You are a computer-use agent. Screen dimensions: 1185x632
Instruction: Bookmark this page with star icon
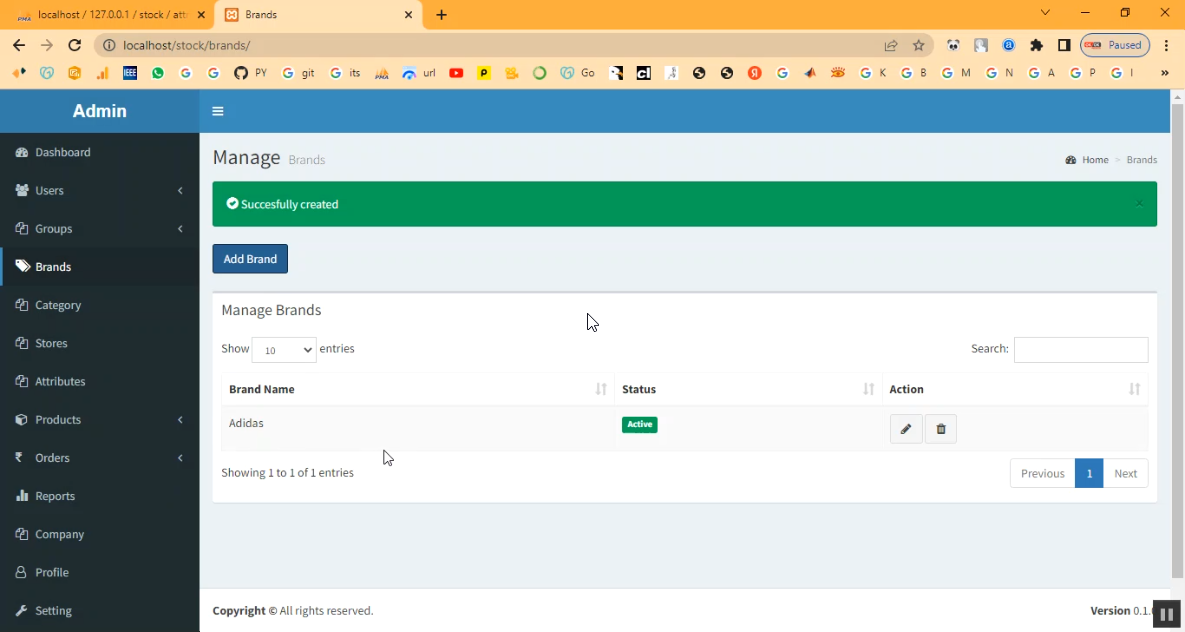(x=918, y=45)
